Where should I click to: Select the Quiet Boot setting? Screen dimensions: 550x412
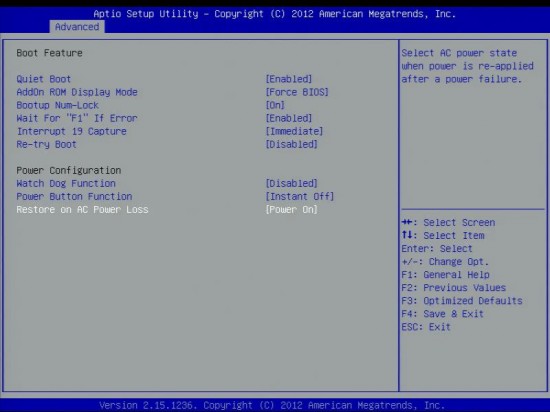pos(43,79)
